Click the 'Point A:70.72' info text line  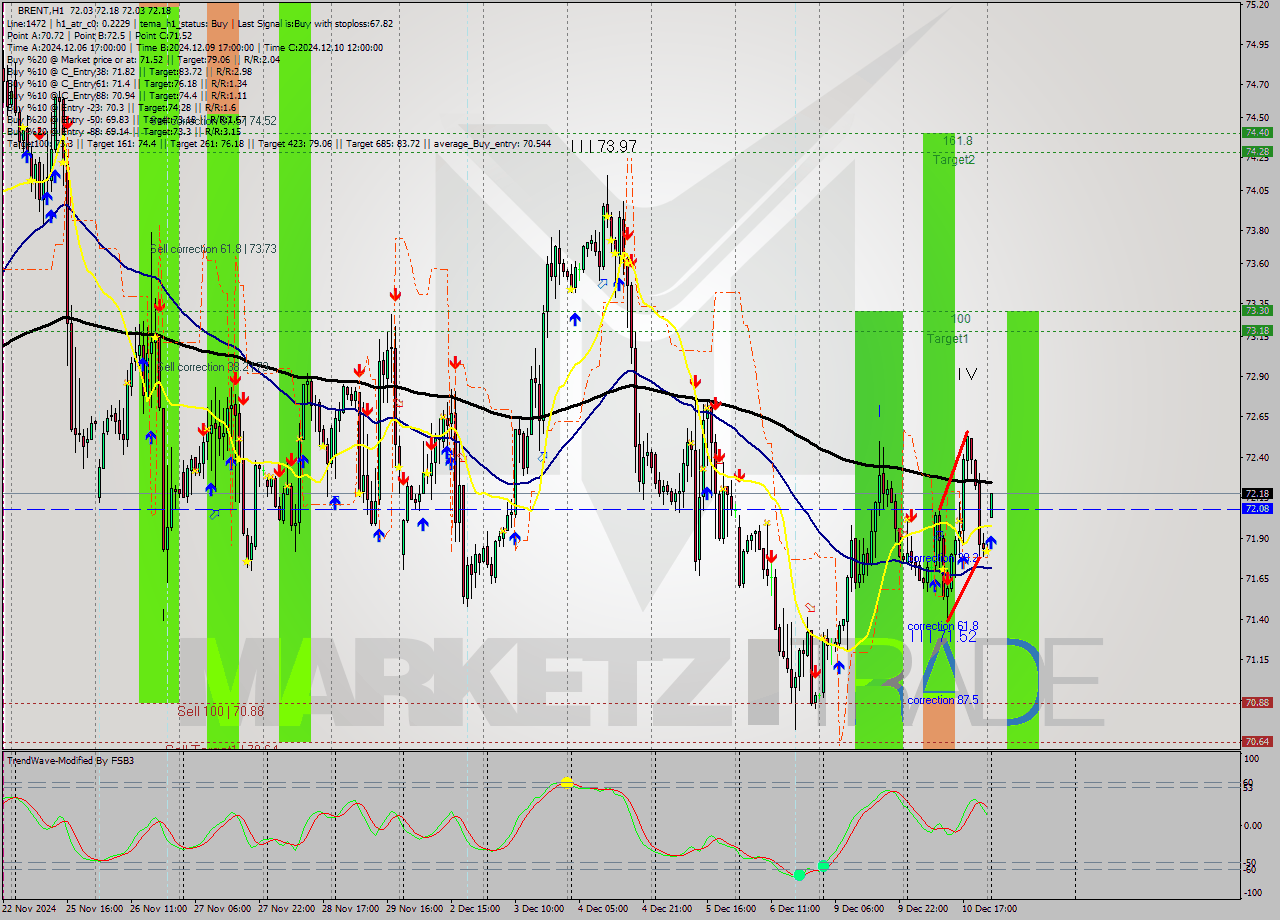click(37, 35)
